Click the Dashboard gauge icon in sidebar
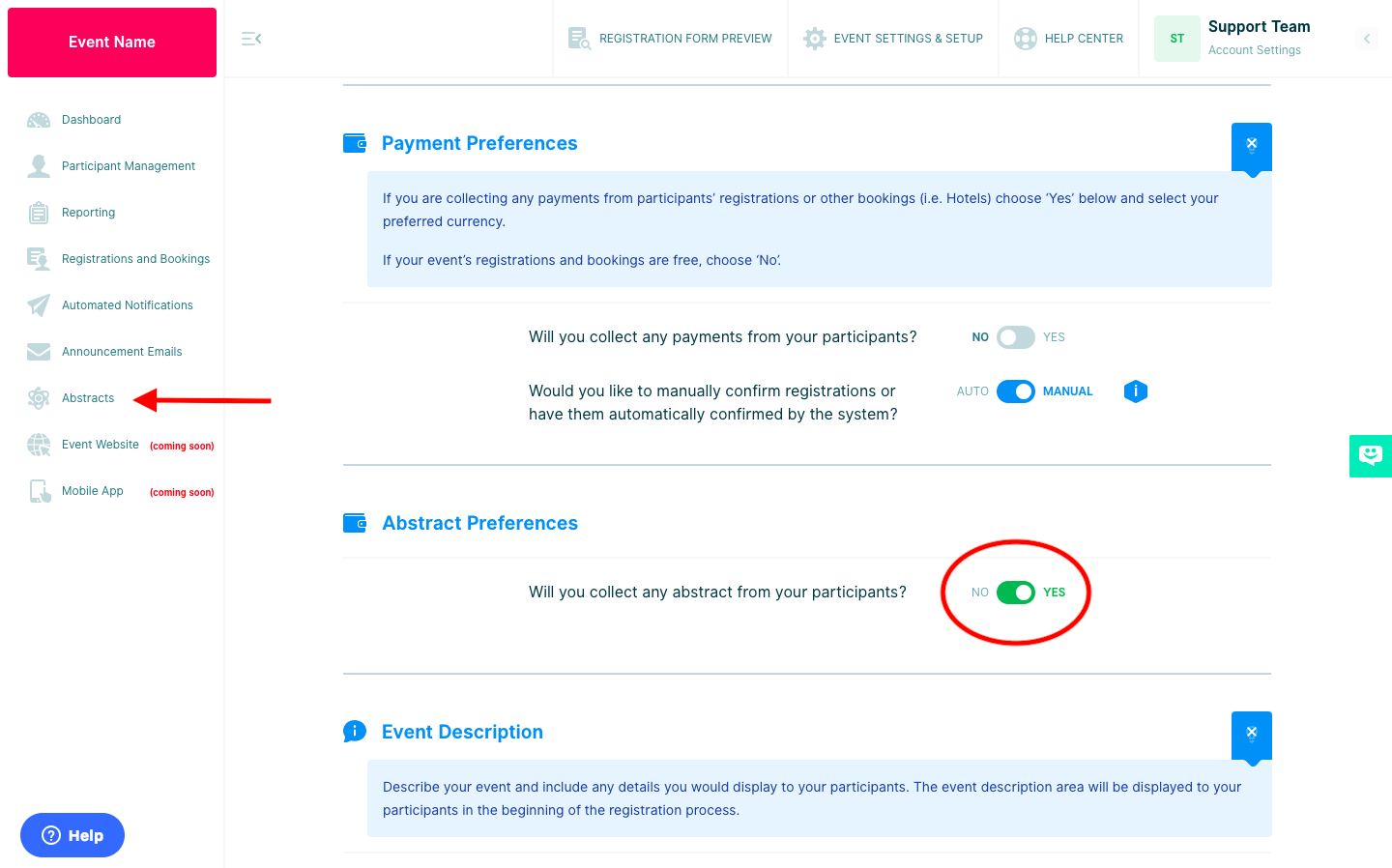1392x868 pixels. coord(39,120)
